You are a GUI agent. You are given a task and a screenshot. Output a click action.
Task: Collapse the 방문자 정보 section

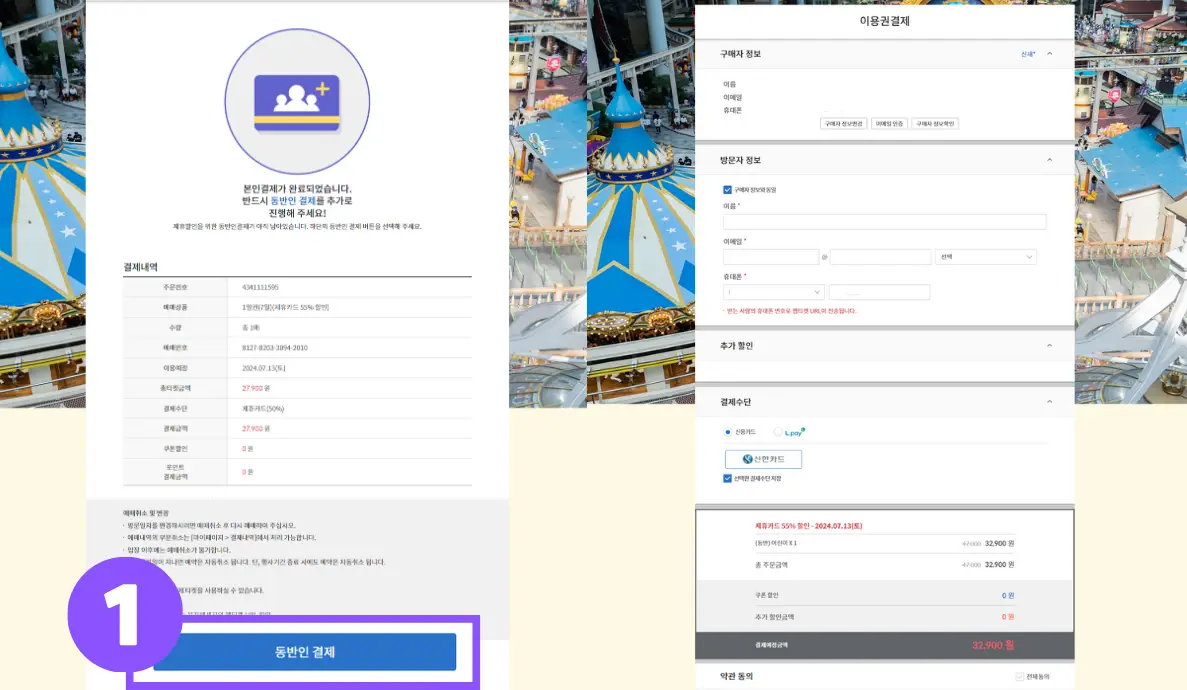(1049, 159)
